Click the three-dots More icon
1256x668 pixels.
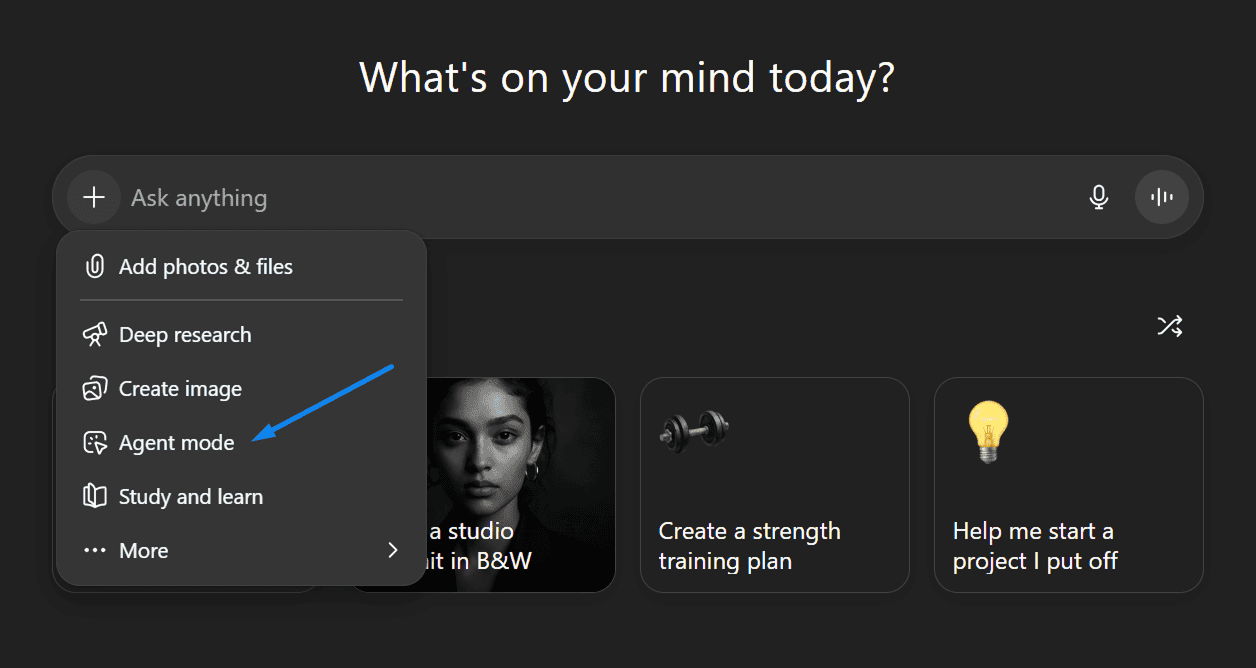(95, 551)
